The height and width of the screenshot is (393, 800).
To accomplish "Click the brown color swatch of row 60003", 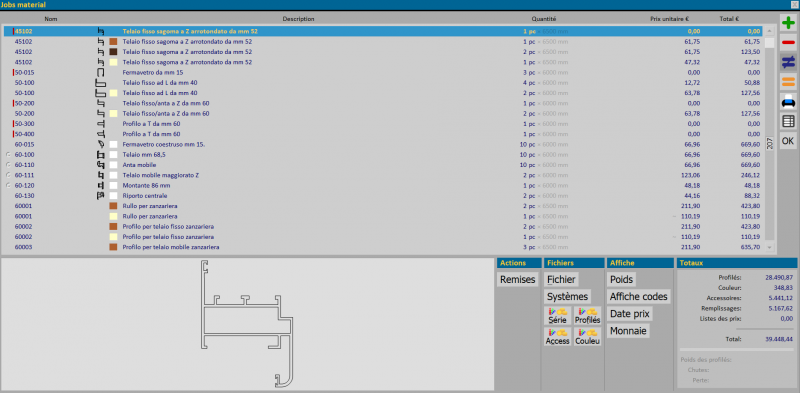I will click(113, 247).
